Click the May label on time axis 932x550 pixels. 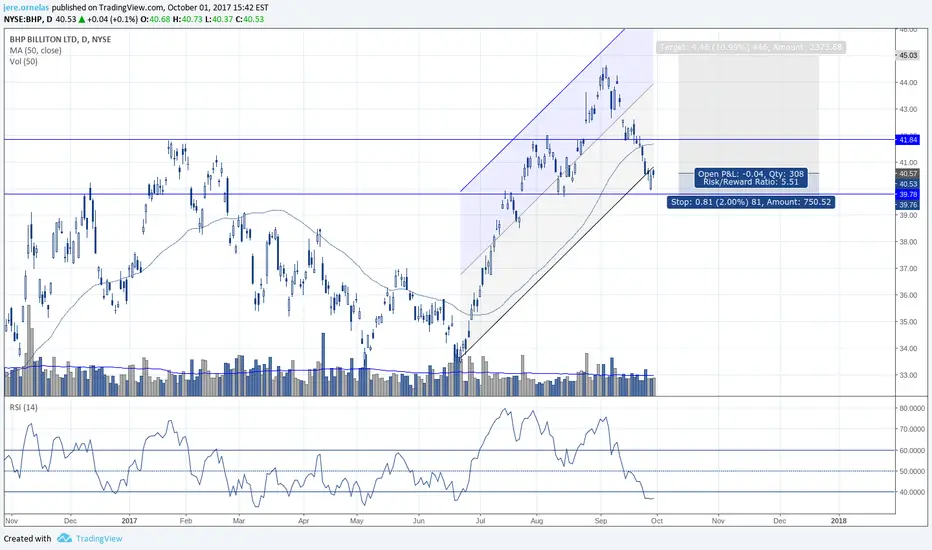click(357, 521)
